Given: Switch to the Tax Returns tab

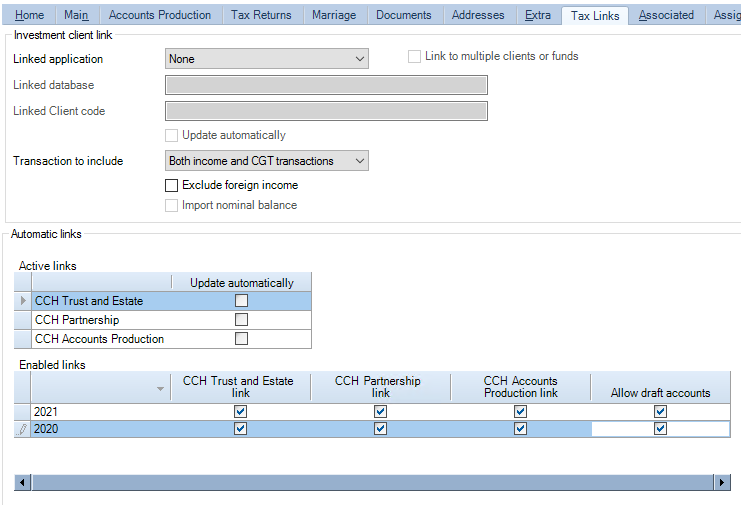Looking at the screenshot, I should tap(261, 15).
